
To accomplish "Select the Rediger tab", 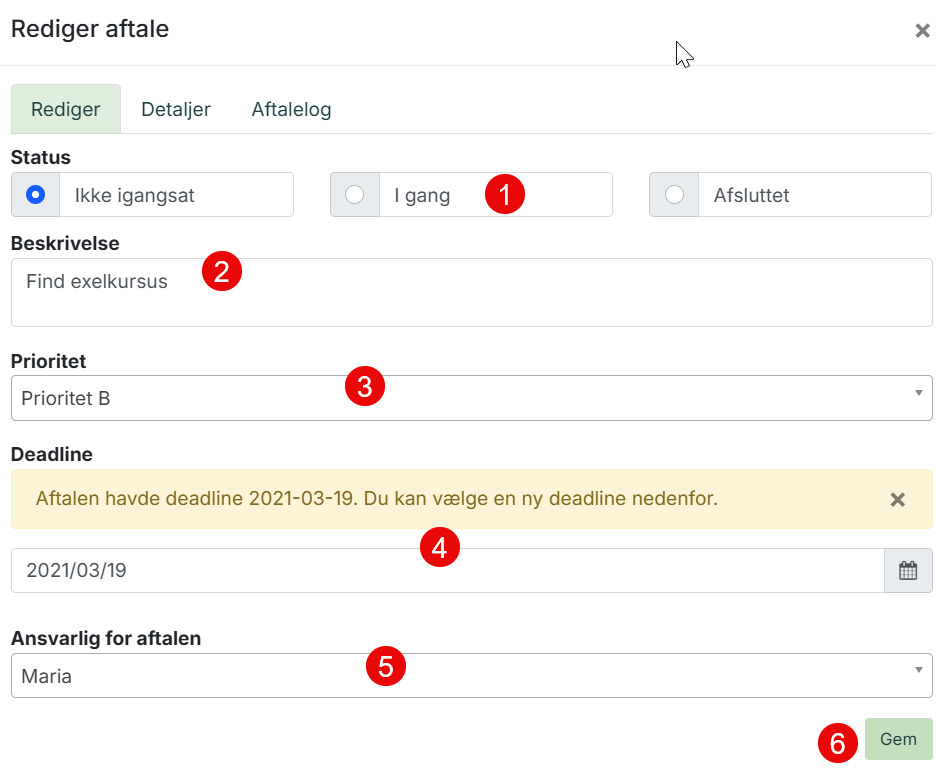I will click(x=66, y=109).
